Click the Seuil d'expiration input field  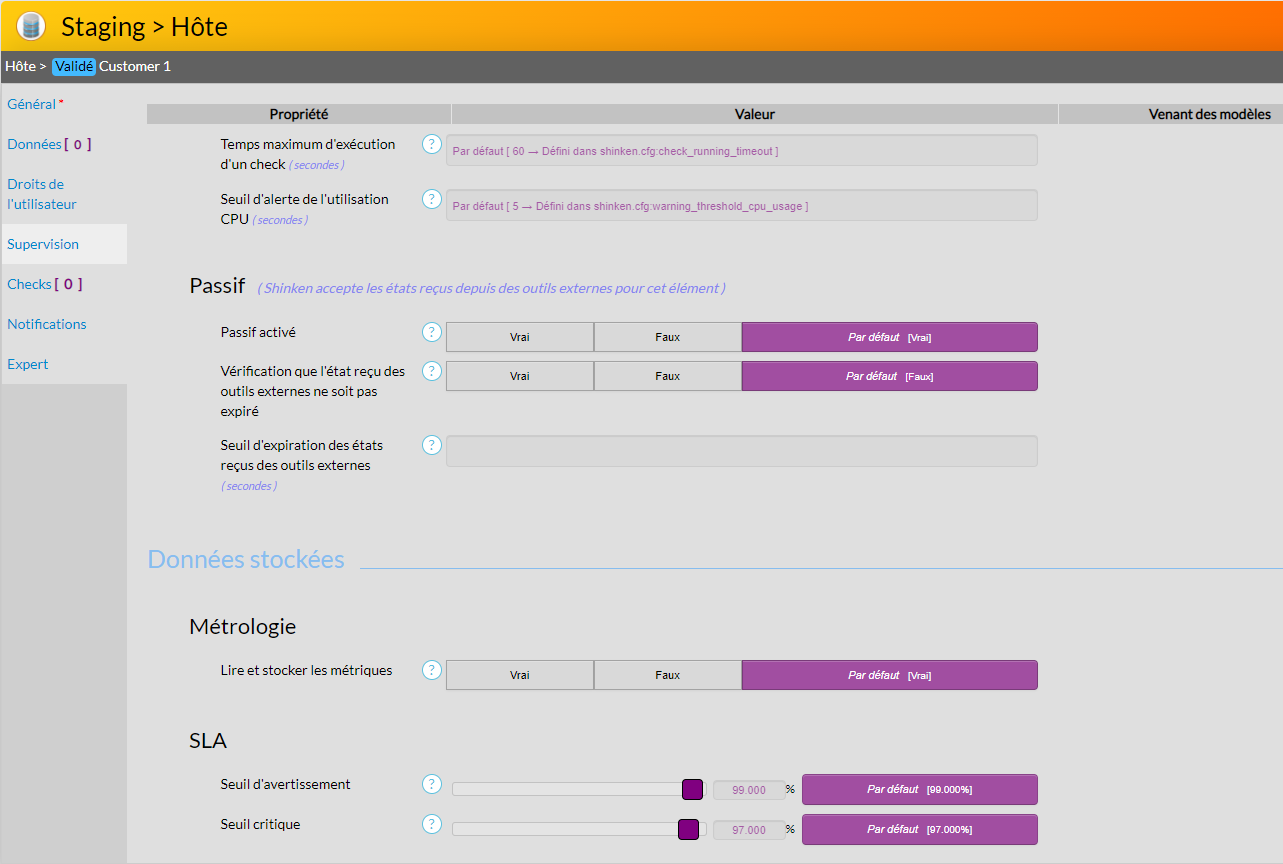(741, 451)
